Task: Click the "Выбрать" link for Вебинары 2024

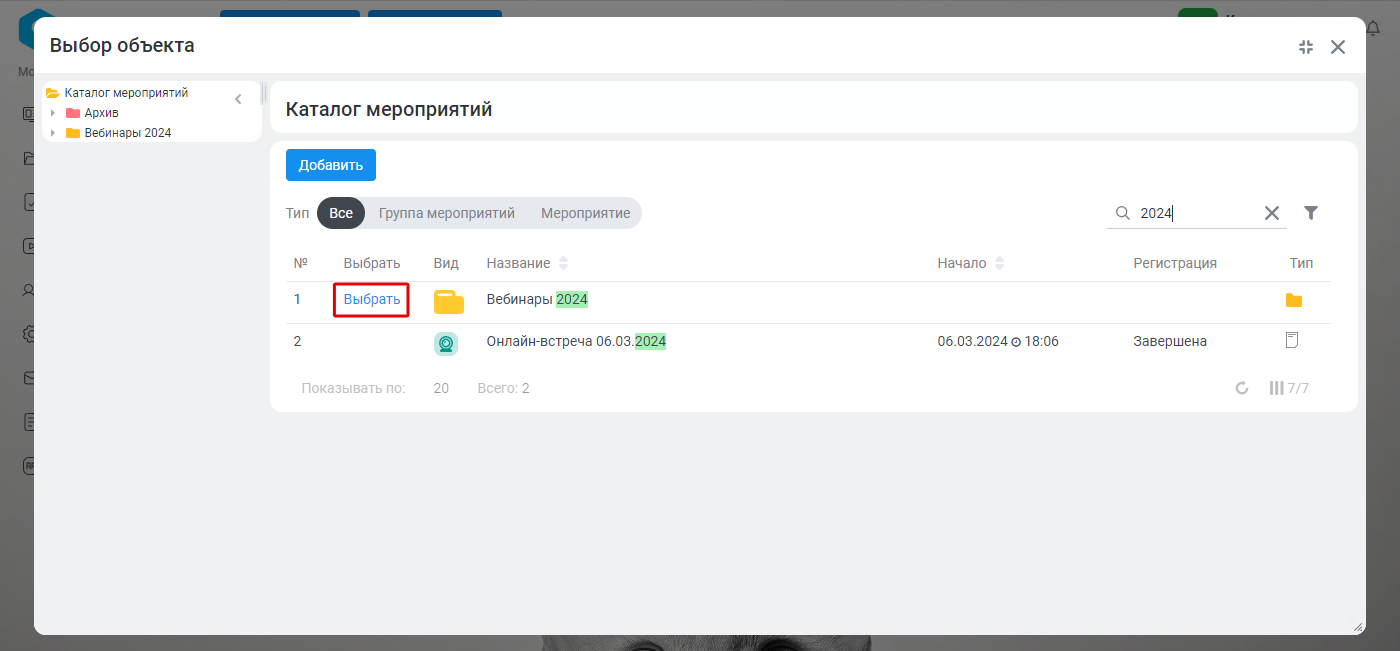Action: pyautogui.click(x=372, y=299)
